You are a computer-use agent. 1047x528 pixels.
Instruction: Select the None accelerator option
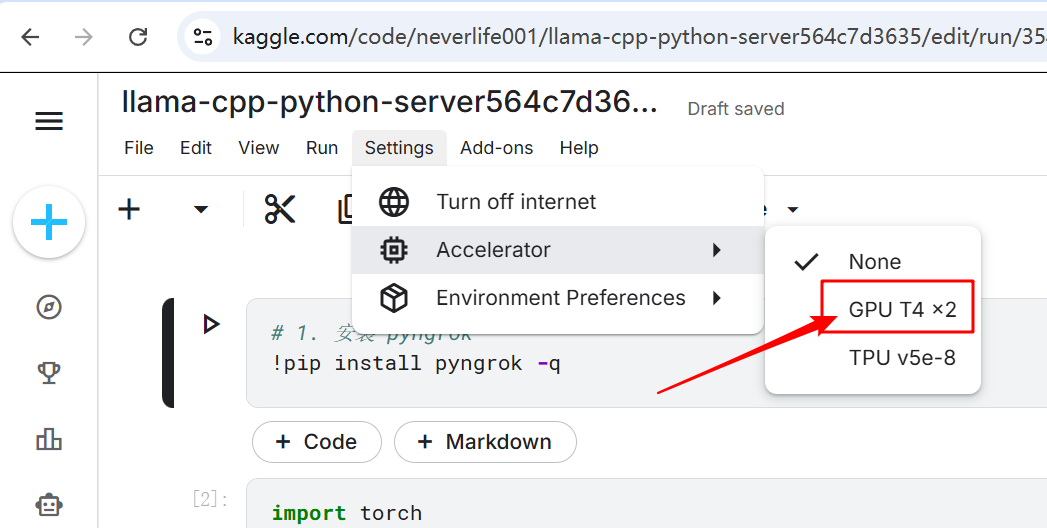point(873,262)
